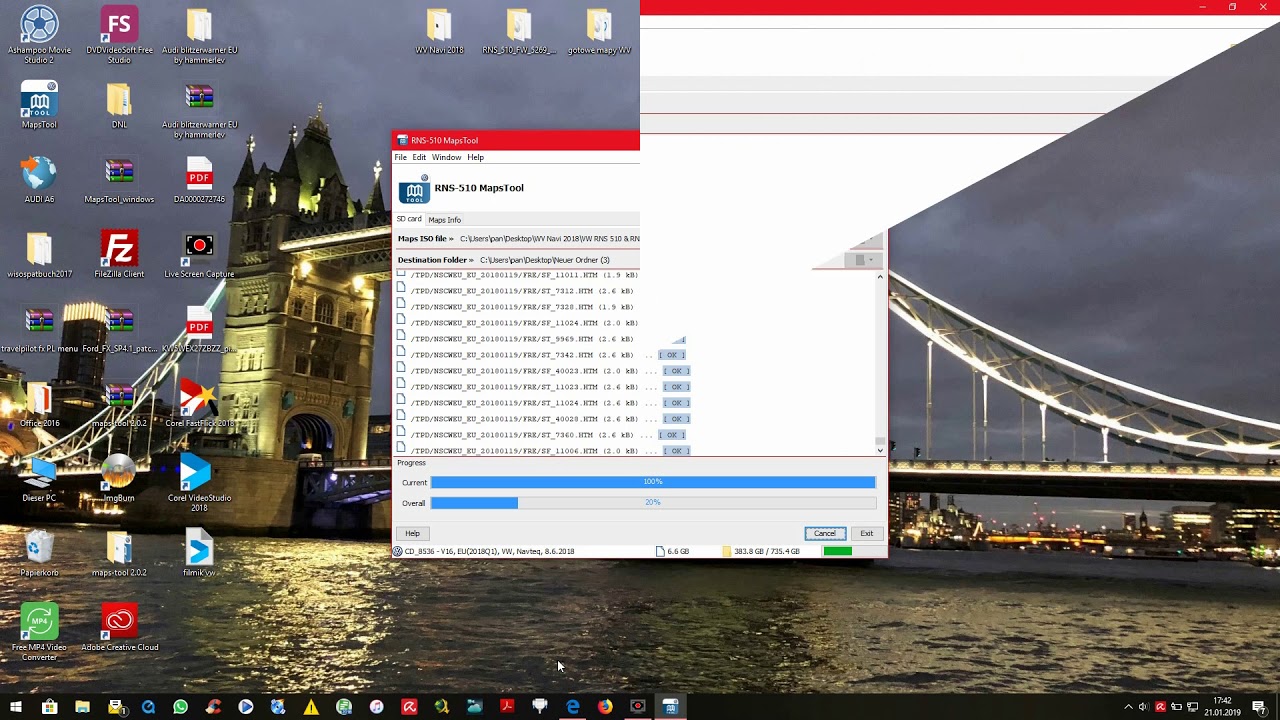Open the DNL folder on desktop
This screenshot has height=720, width=1280.
click(119, 105)
